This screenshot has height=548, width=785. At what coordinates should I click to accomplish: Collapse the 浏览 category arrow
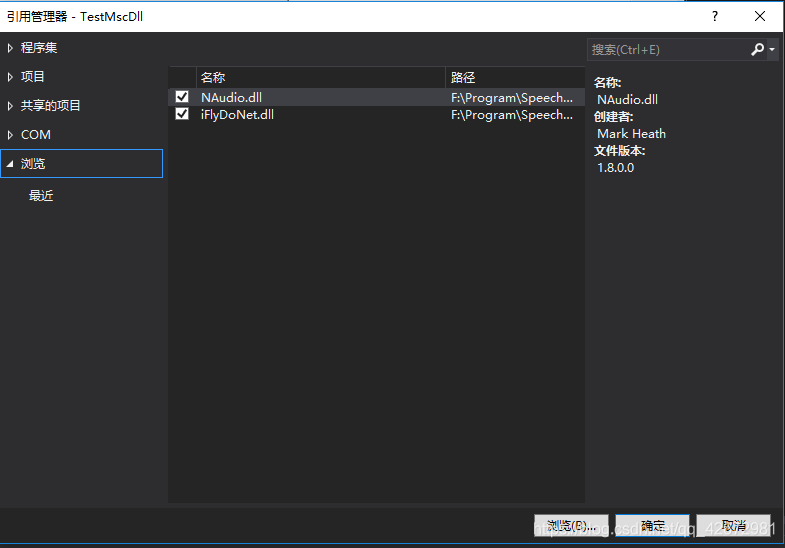(x=10, y=164)
